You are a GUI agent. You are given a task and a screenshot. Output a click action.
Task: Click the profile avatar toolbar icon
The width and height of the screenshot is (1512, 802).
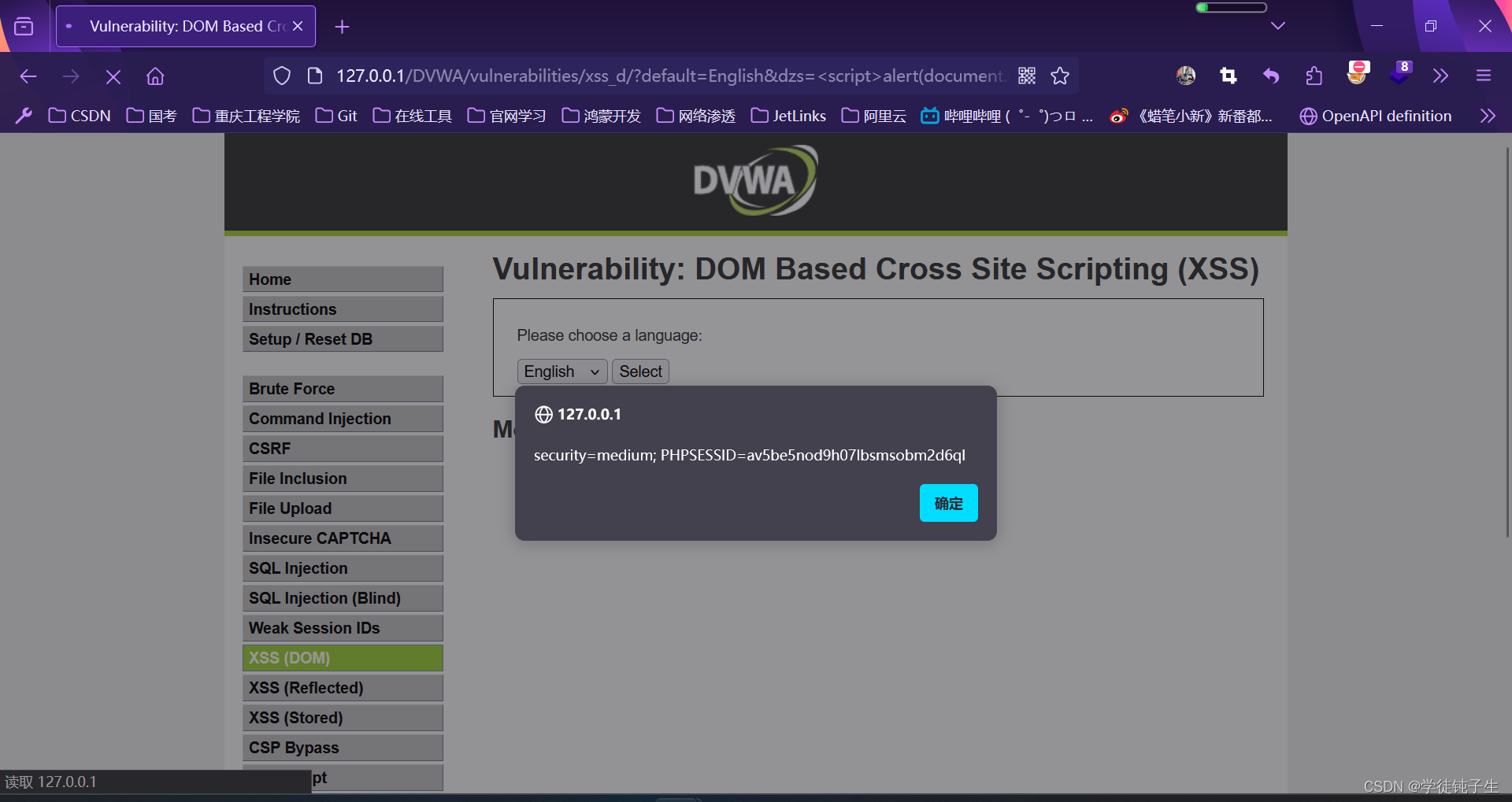click(x=1186, y=76)
